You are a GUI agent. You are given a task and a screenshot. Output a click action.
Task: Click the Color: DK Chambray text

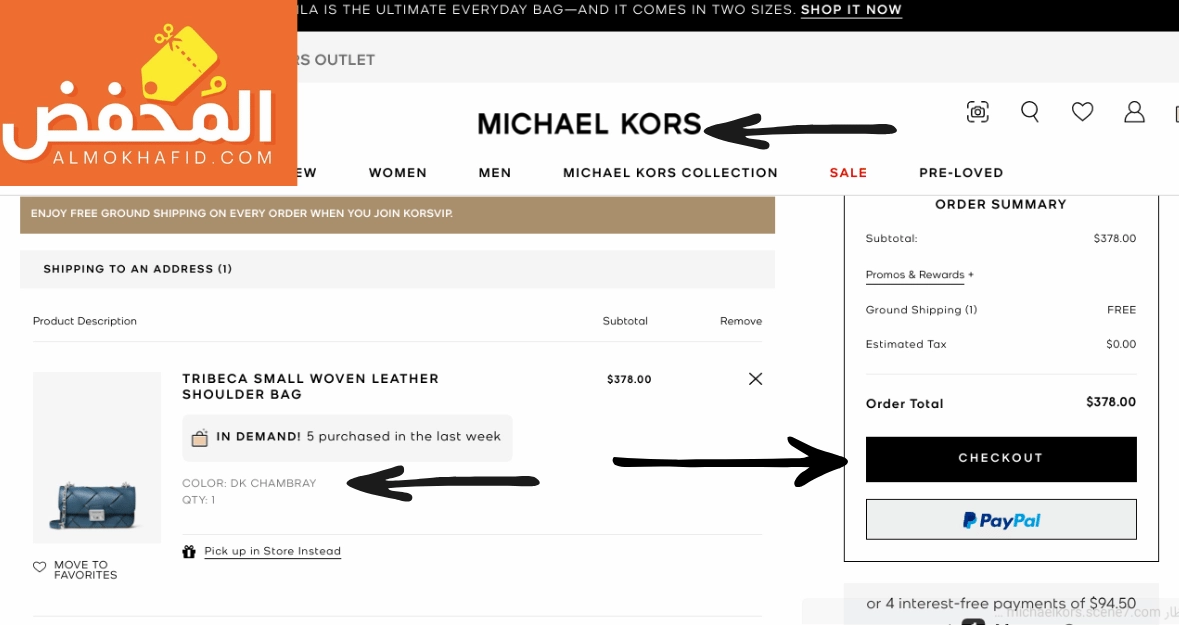pos(249,483)
